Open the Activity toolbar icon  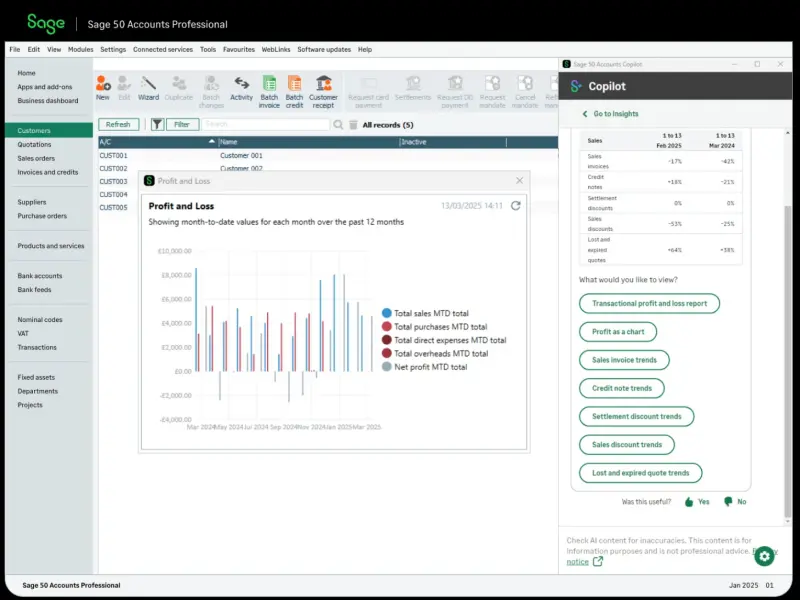(241, 86)
